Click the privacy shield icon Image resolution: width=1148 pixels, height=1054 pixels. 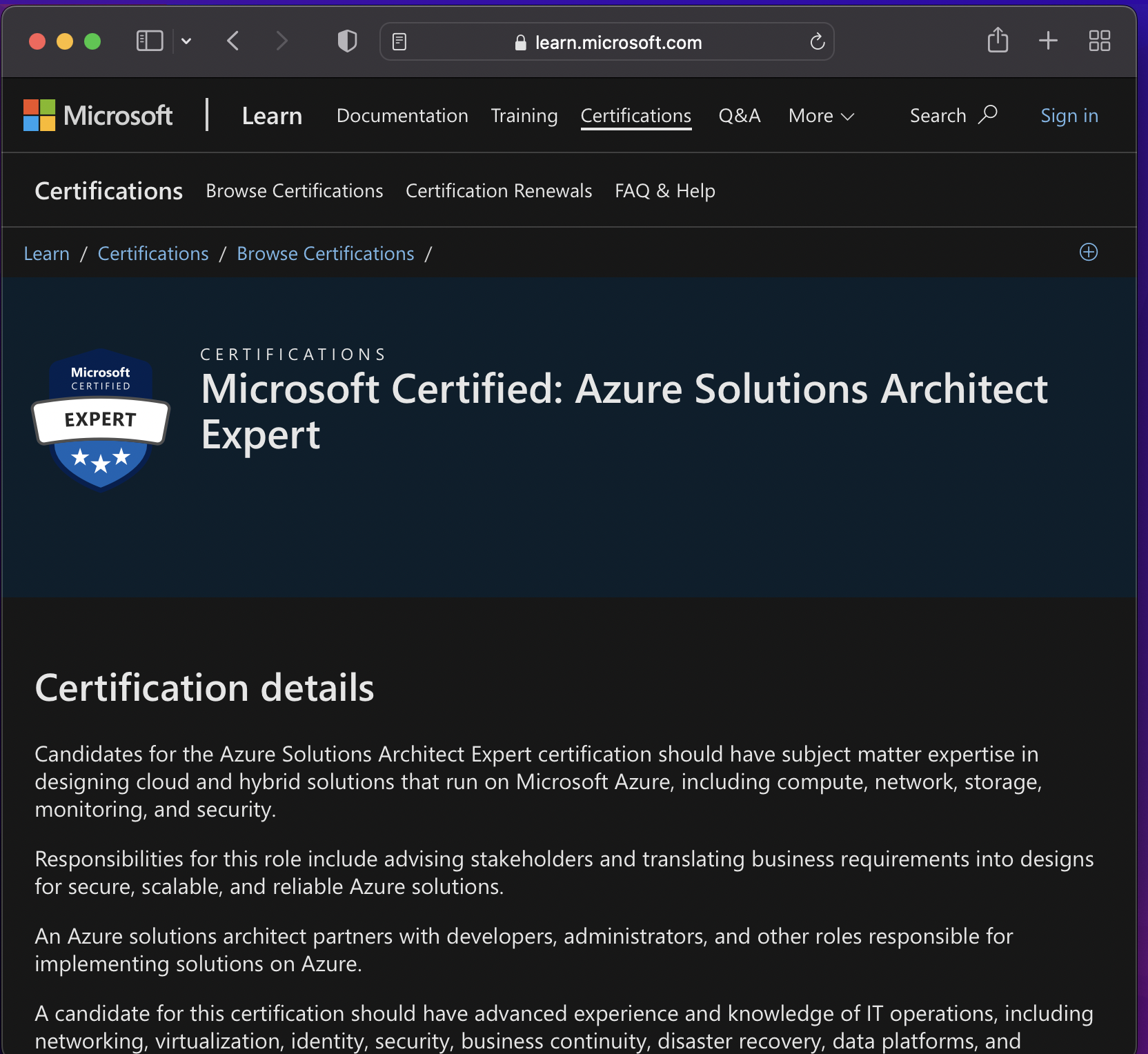click(347, 41)
